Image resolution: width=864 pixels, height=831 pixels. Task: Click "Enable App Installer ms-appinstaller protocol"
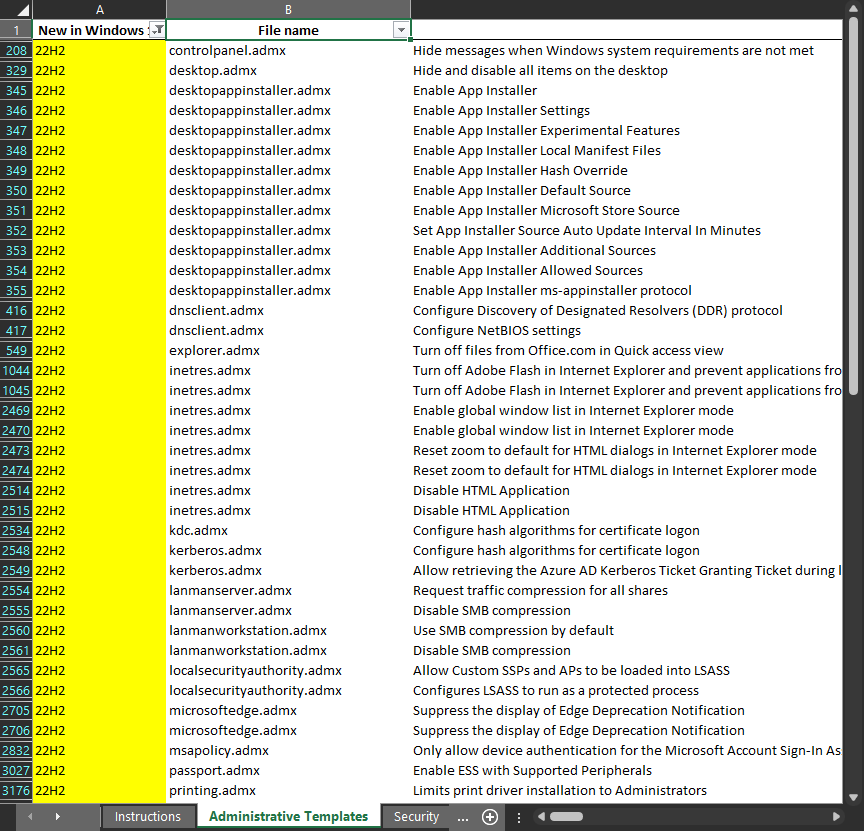pyautogui.click(x=552, y=290)
